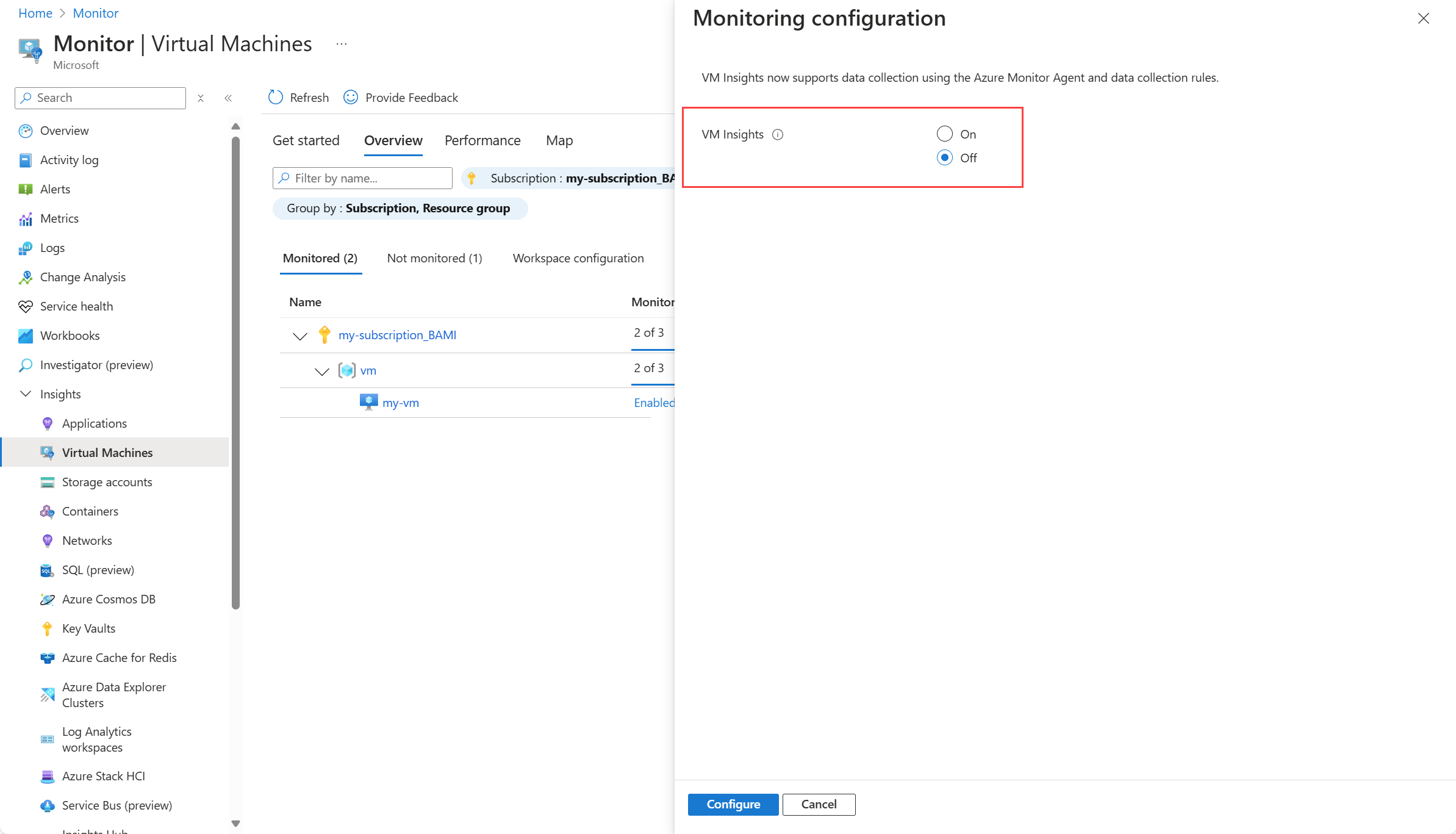The height and width of the screenshot is (834, 1456).
Task: Open the my-vm link
Action: tap(400, 403)
